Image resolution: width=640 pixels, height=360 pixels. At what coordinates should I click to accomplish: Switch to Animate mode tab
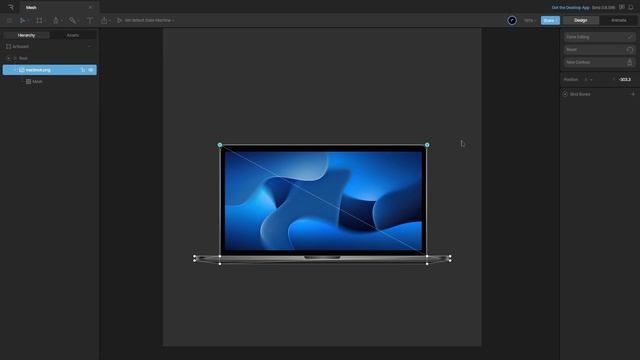point(618,20)
